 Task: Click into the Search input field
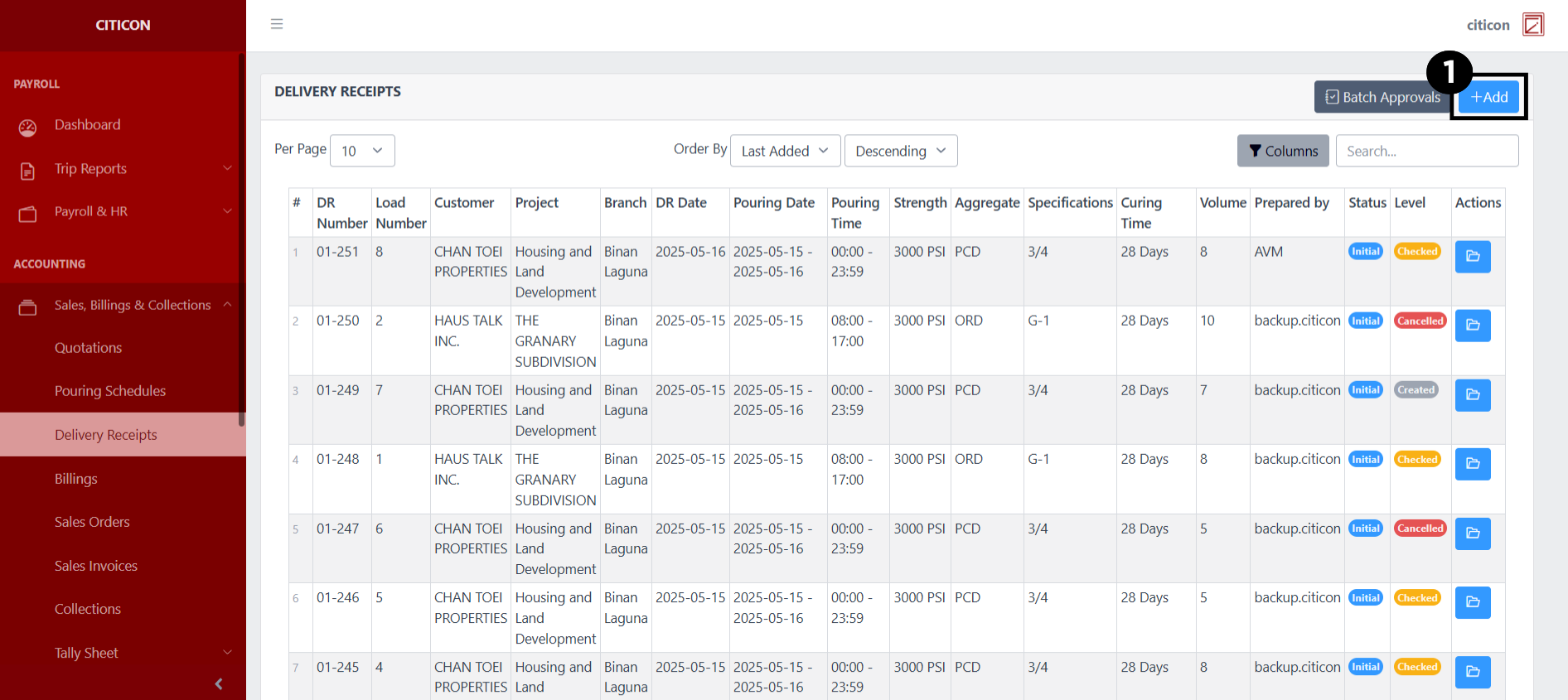(x=1426, y=151)
